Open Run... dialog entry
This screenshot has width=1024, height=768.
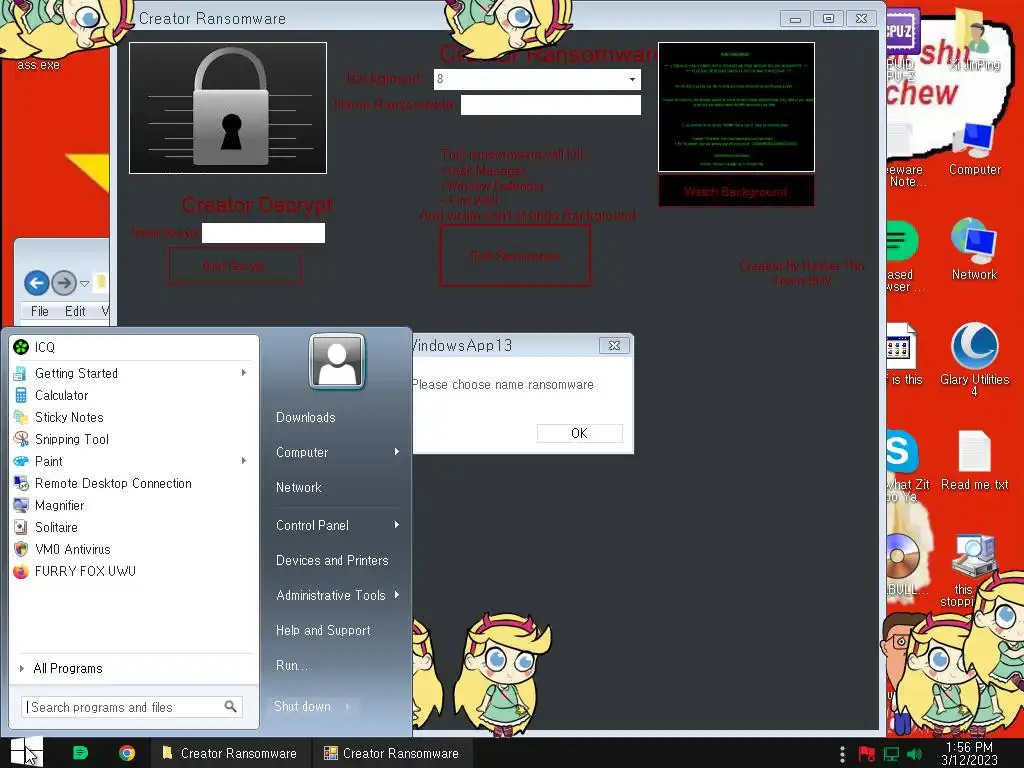tap(291, 665)
